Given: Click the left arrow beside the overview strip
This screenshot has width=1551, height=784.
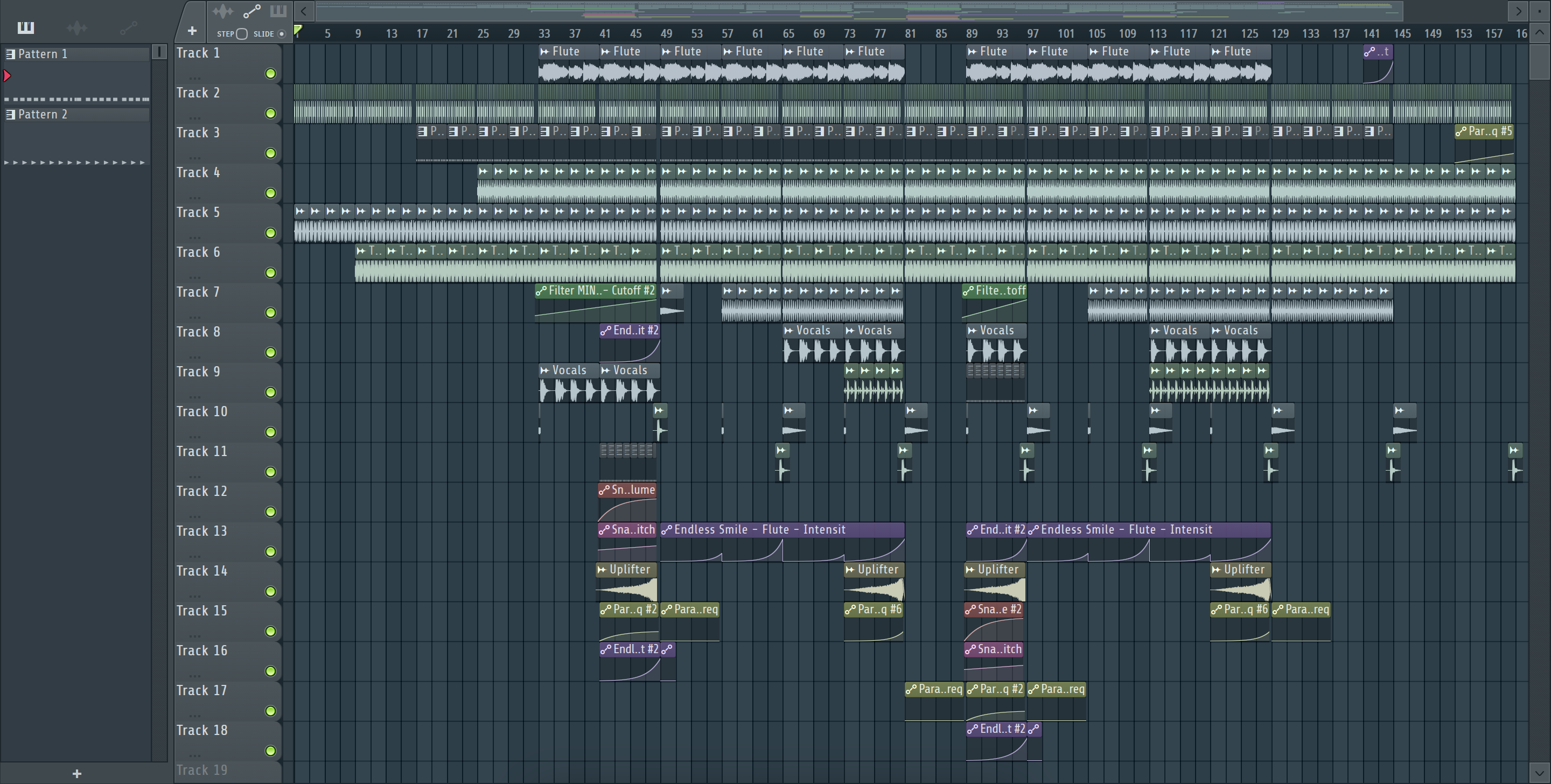Looking at the screenshot, I should (x=304, y=11).
